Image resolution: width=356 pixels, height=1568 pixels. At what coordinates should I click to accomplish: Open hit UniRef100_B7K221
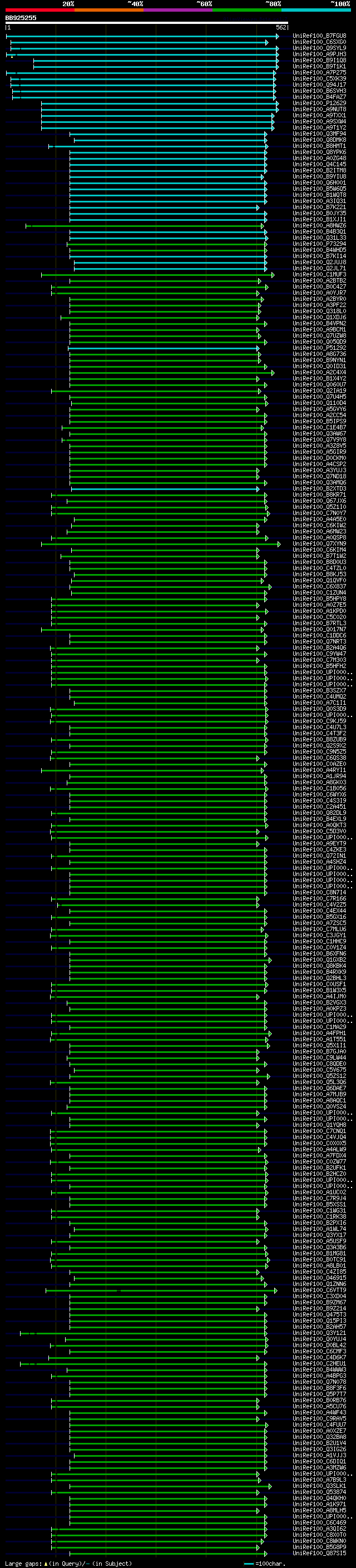[319, 207]
